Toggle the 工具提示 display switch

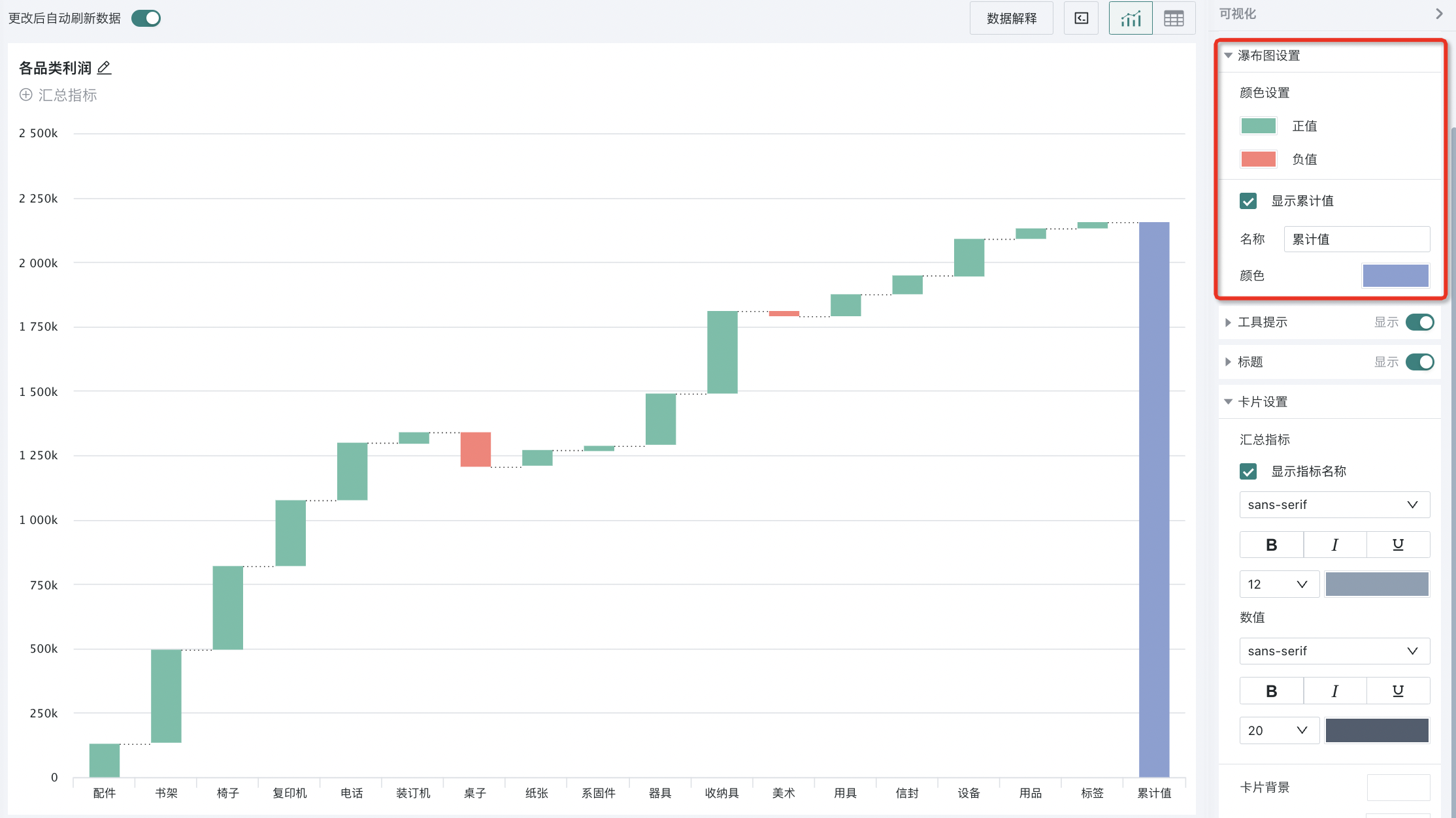[x=1419, y=322]
